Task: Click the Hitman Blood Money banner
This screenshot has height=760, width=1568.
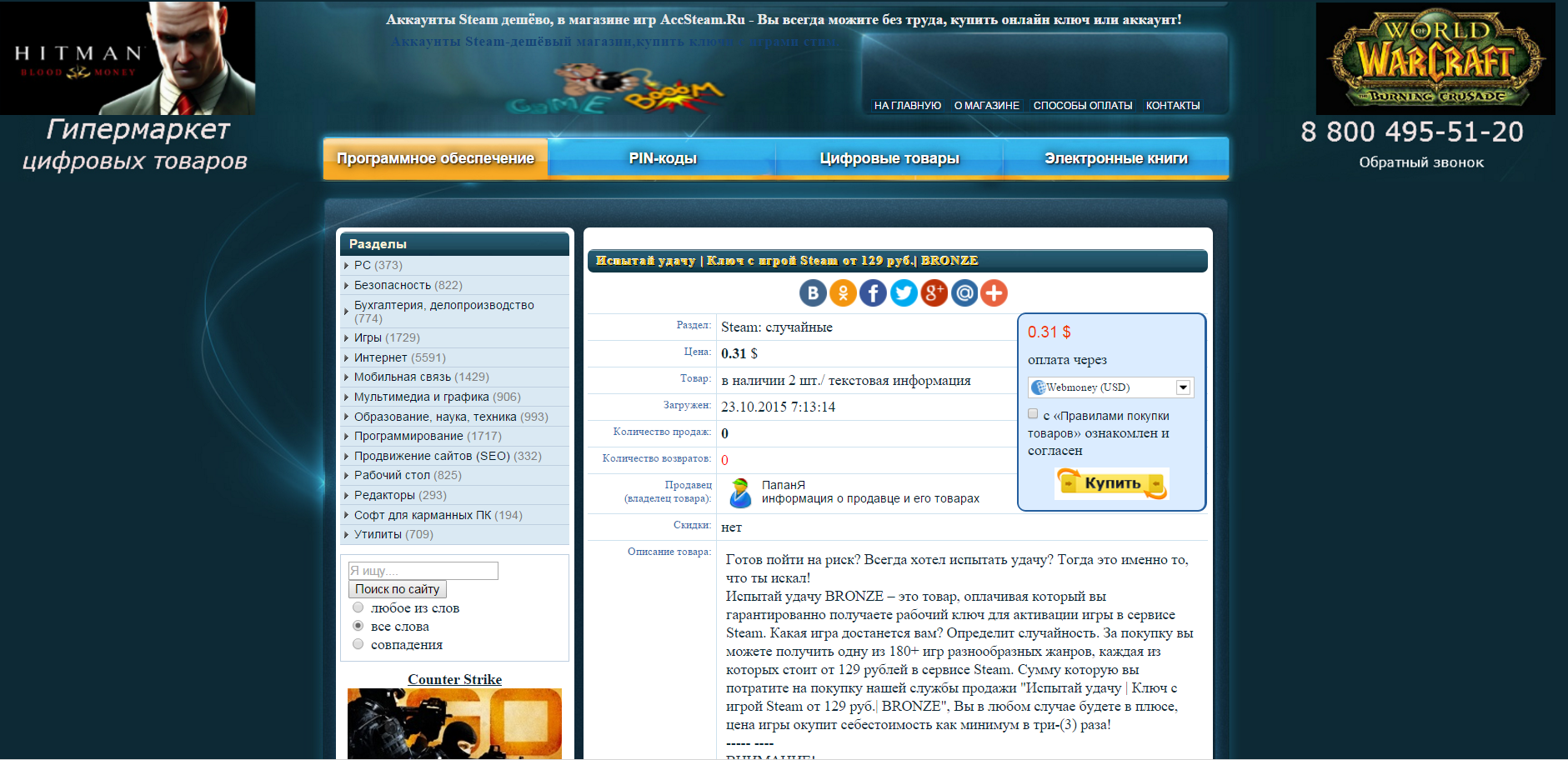Action: pos(128,57)
